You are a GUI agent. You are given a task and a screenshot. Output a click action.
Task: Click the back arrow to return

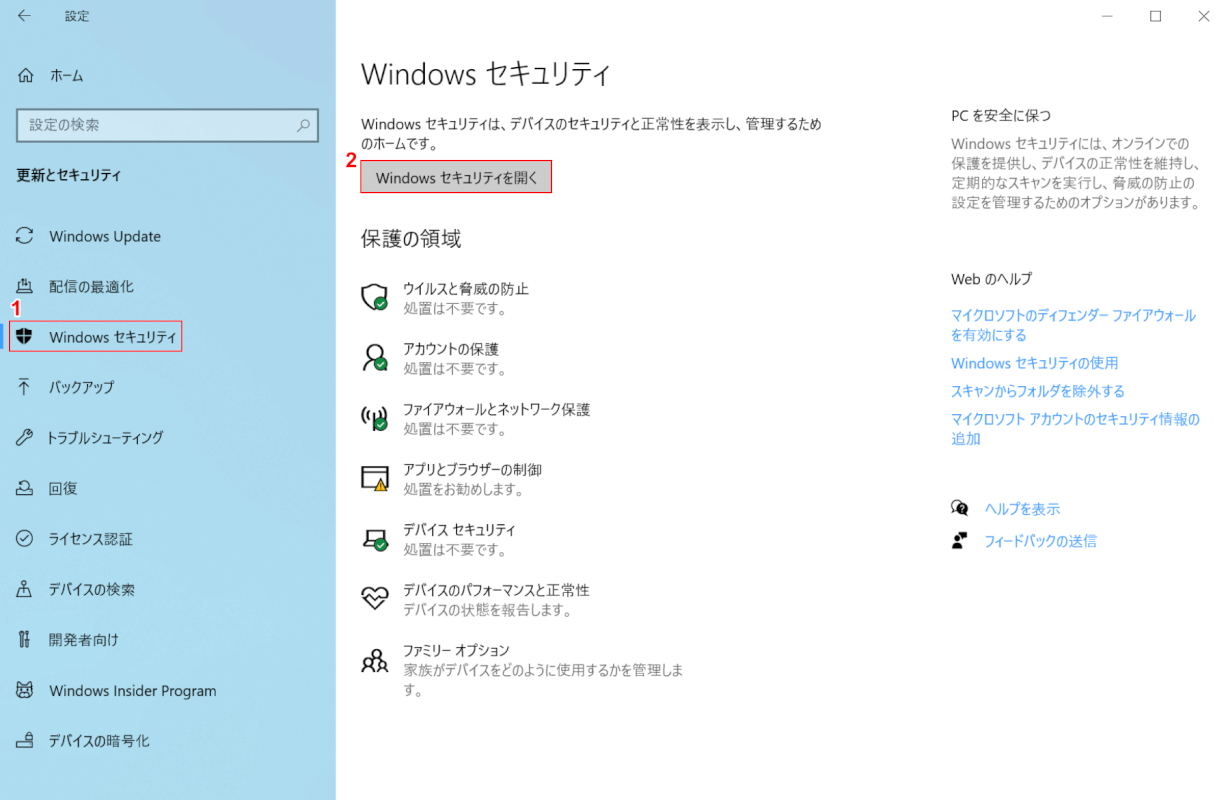(x=22, y=16)
